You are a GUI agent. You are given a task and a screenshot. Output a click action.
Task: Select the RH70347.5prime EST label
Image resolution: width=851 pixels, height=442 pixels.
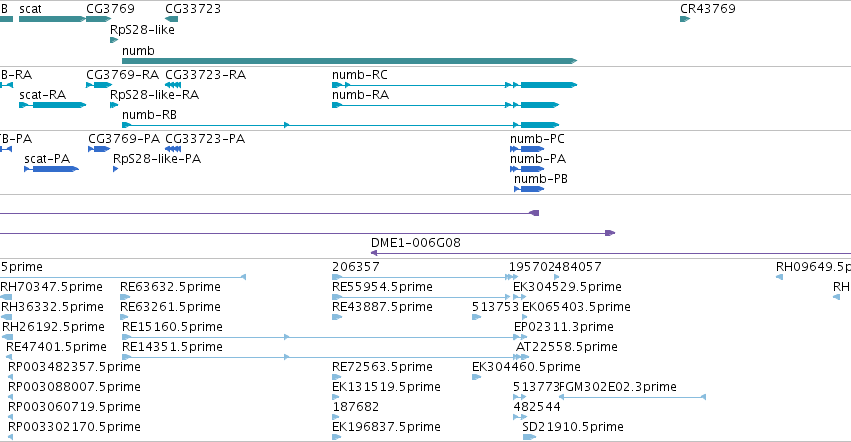coord(52,287)
